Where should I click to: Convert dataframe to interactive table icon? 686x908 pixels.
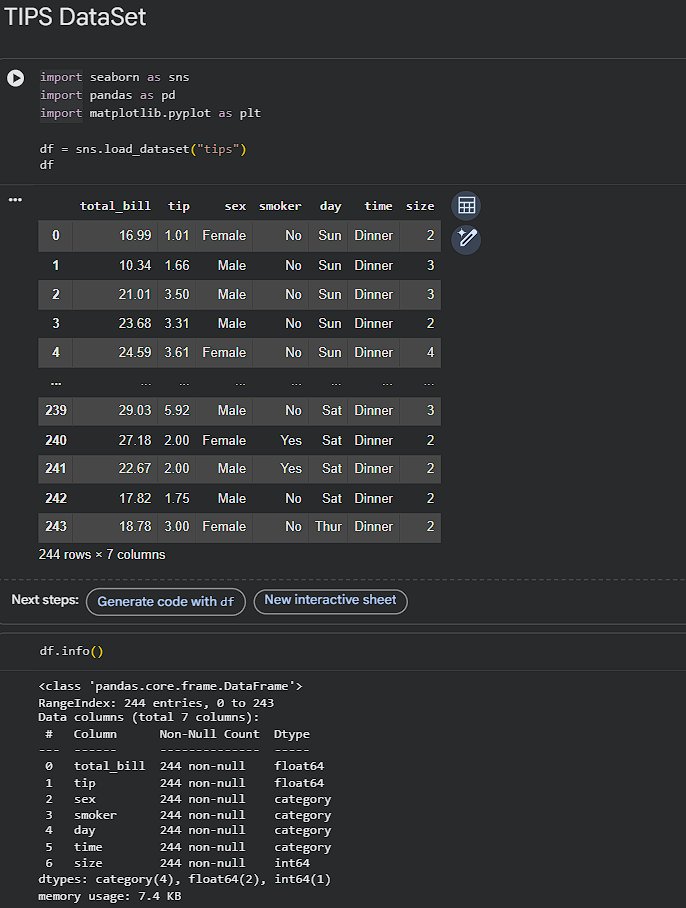466,206
